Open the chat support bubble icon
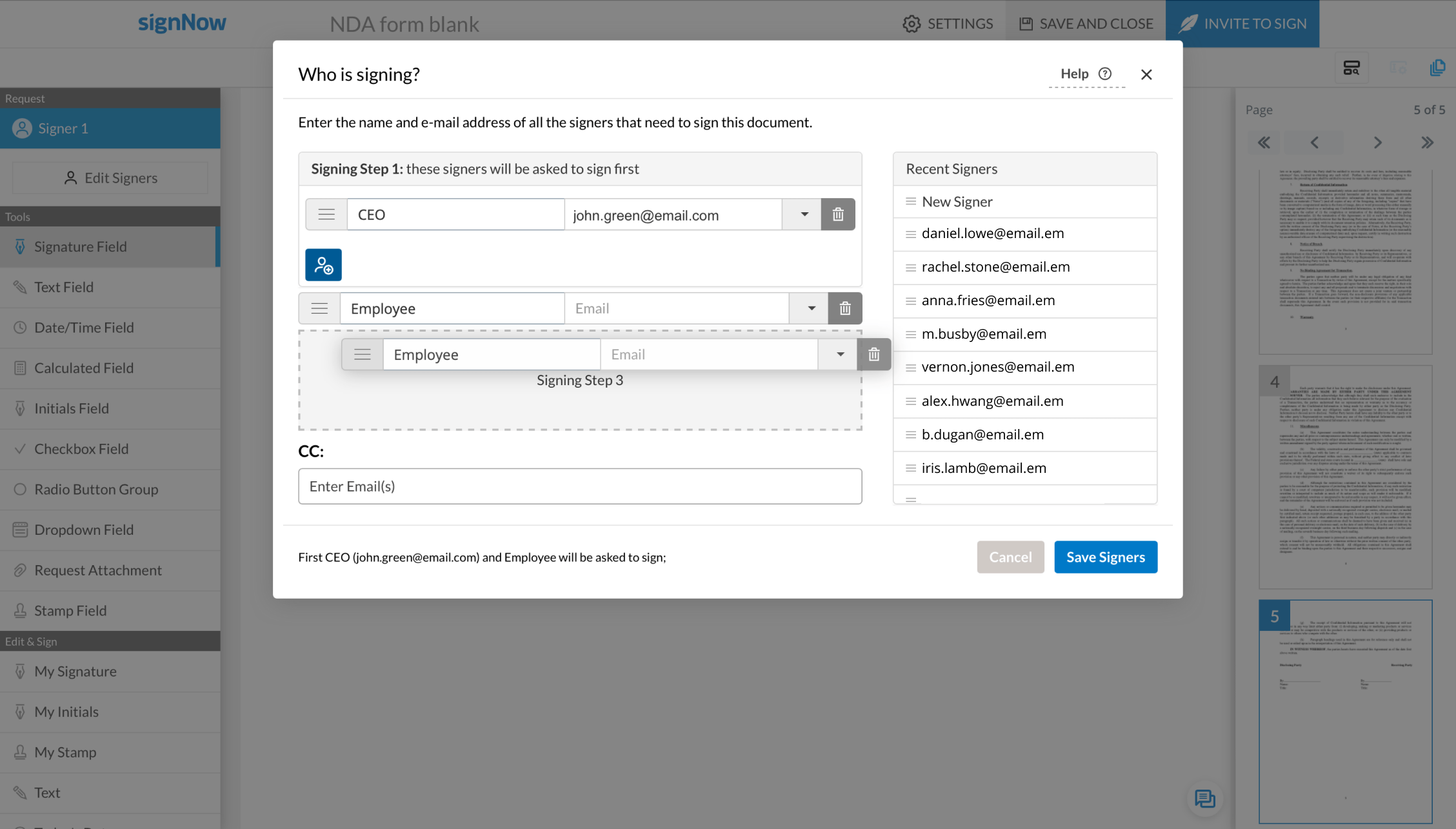Image resolution: width=1456 pixels, height=829 pixels. click(x=1204, y=799)
